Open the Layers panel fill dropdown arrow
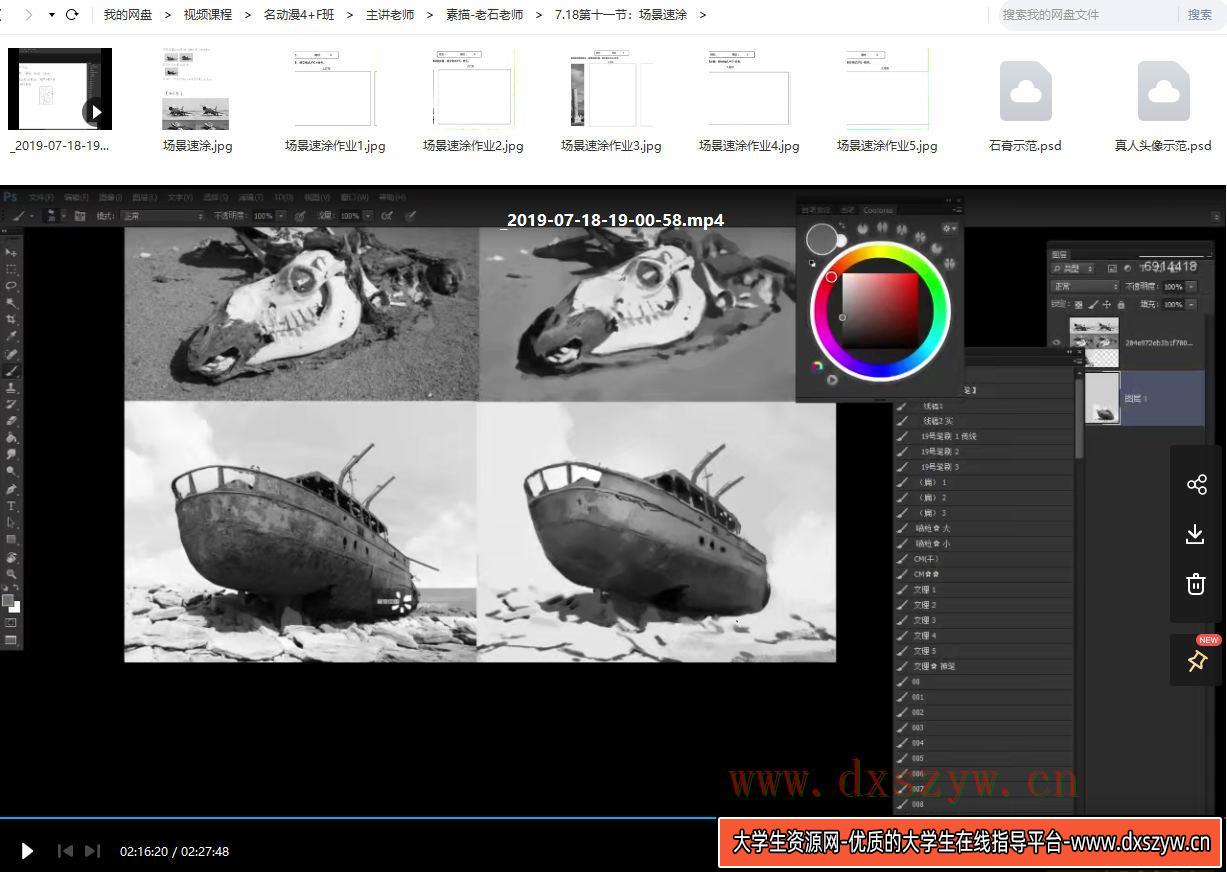1227x872 pixels. pyautogui.click(x=1191, y=304)
